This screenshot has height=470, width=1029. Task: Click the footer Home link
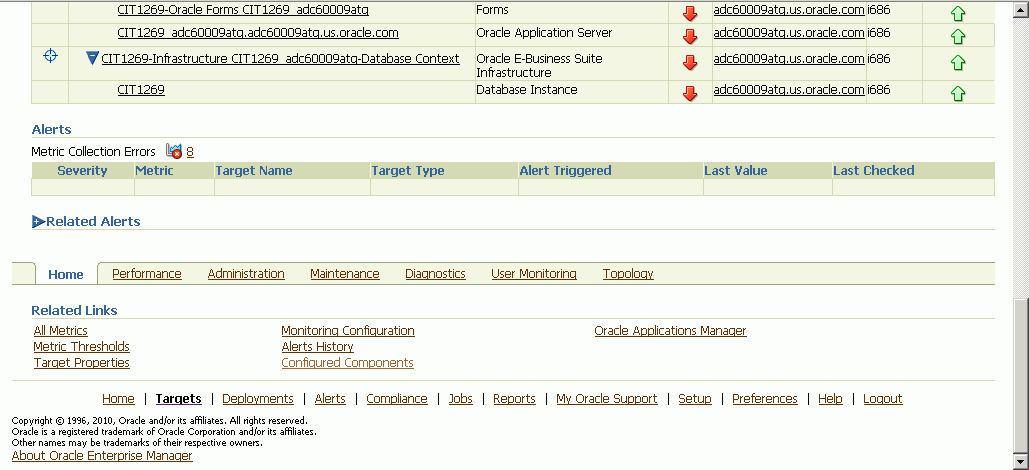pyautogui.click(x=118, y=398)
